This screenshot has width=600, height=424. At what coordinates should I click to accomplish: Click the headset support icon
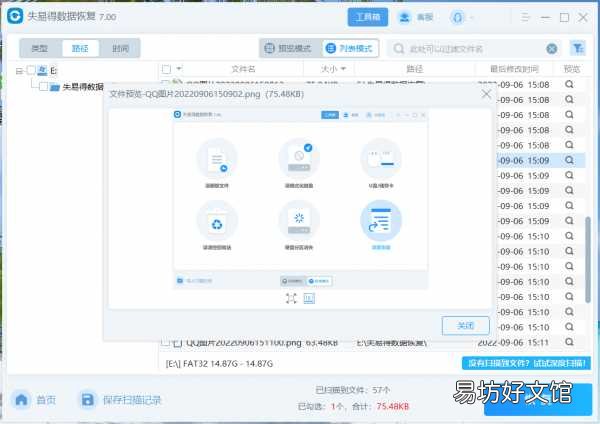click(457, 17)
